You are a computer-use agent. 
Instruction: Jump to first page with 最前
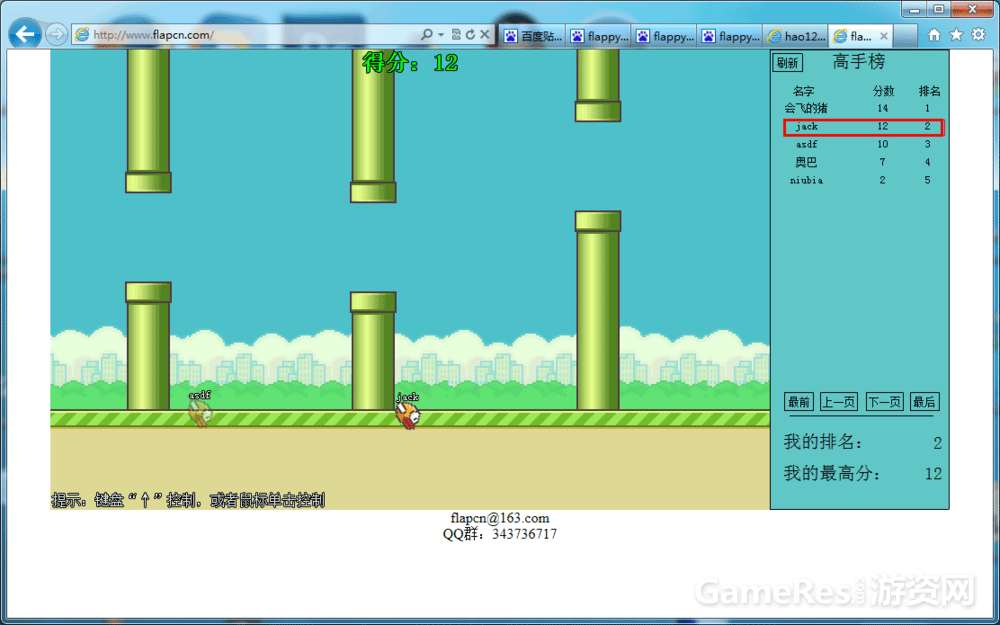coord(798,402)
